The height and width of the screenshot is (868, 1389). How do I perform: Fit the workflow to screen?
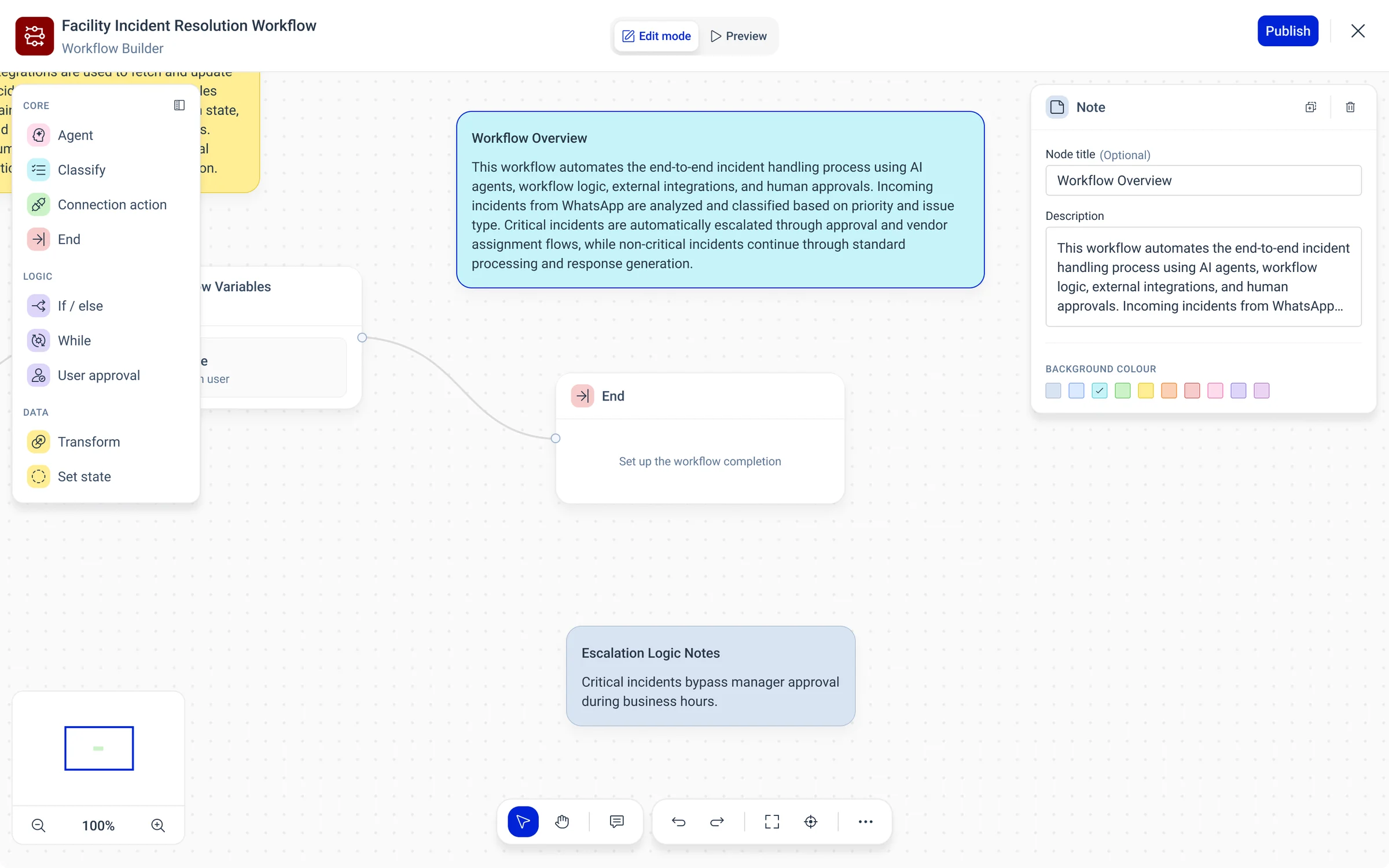(772, 822)
